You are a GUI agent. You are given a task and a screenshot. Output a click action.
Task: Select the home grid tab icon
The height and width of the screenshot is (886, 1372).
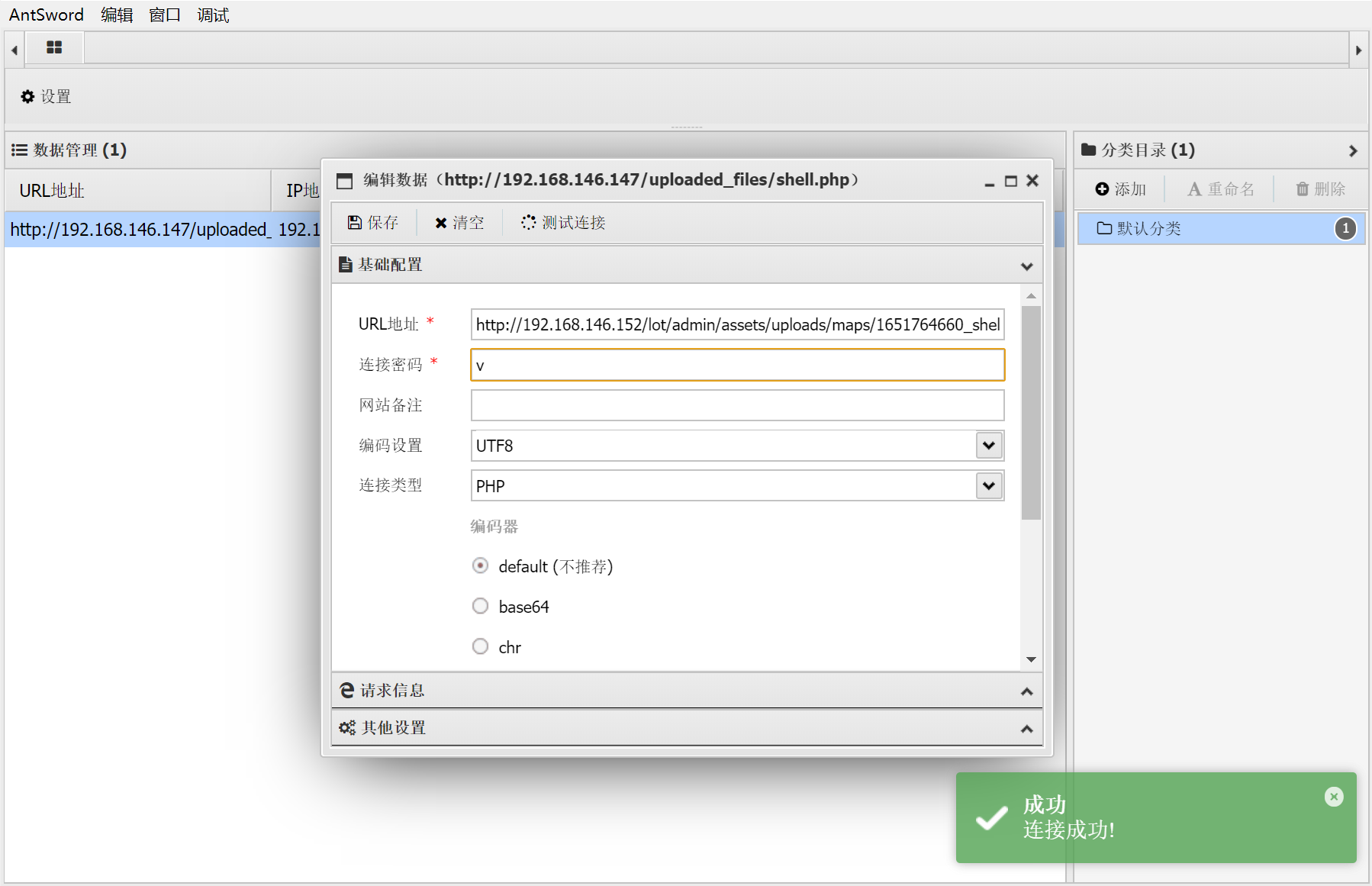54,47
